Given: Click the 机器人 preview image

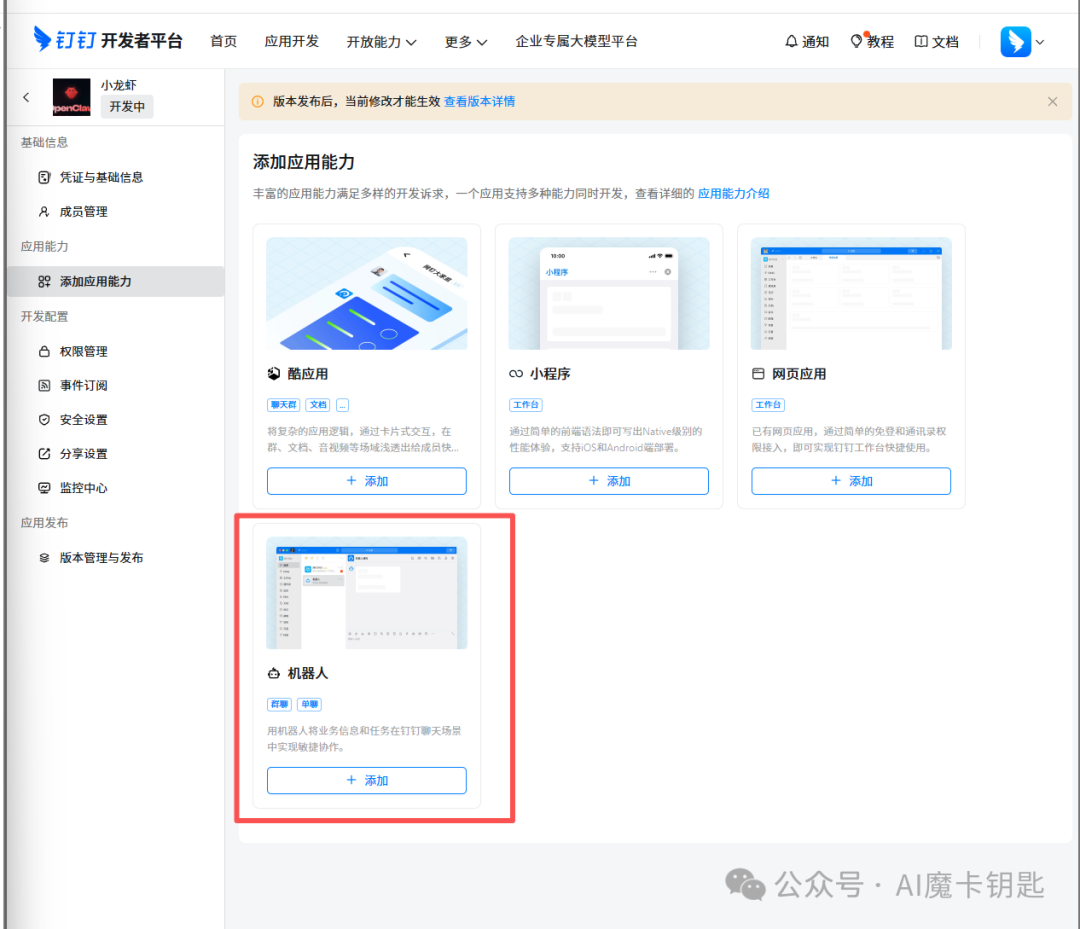Looking at the screenshot, I should [x=366, y=593].
